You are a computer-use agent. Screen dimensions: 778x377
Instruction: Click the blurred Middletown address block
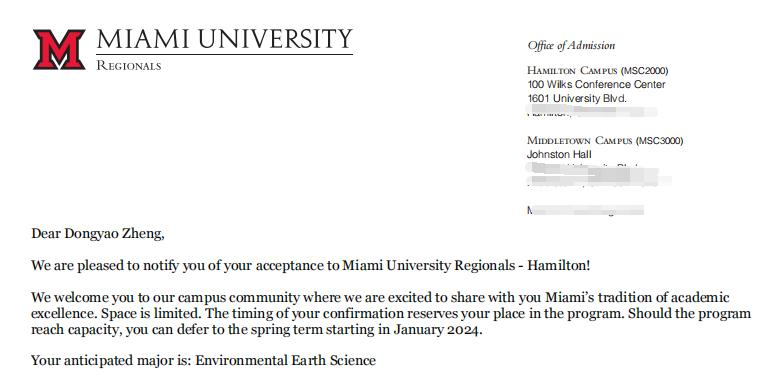pos(599,175)
